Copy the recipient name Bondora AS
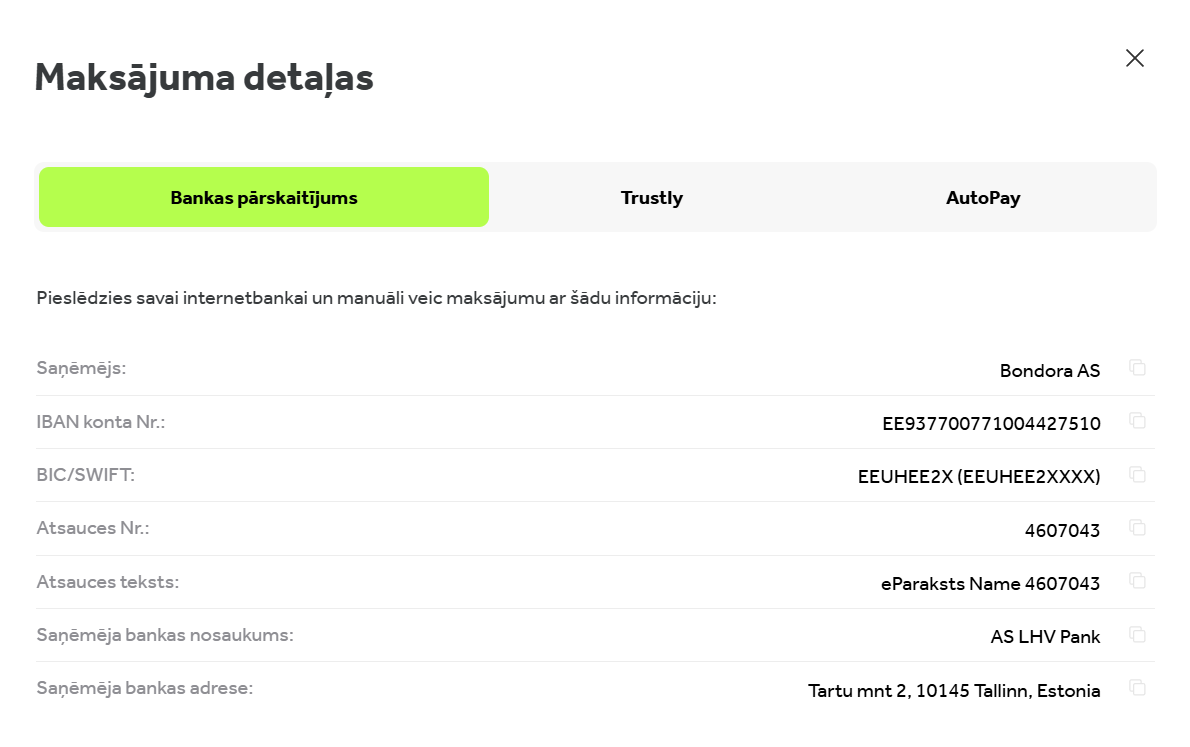 (1137, 368)
